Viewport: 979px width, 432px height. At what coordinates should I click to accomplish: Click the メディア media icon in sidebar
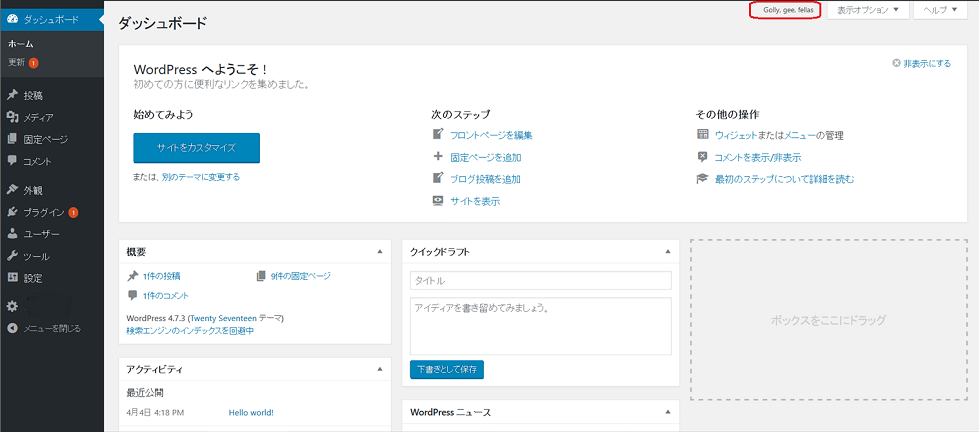(12, 118)
